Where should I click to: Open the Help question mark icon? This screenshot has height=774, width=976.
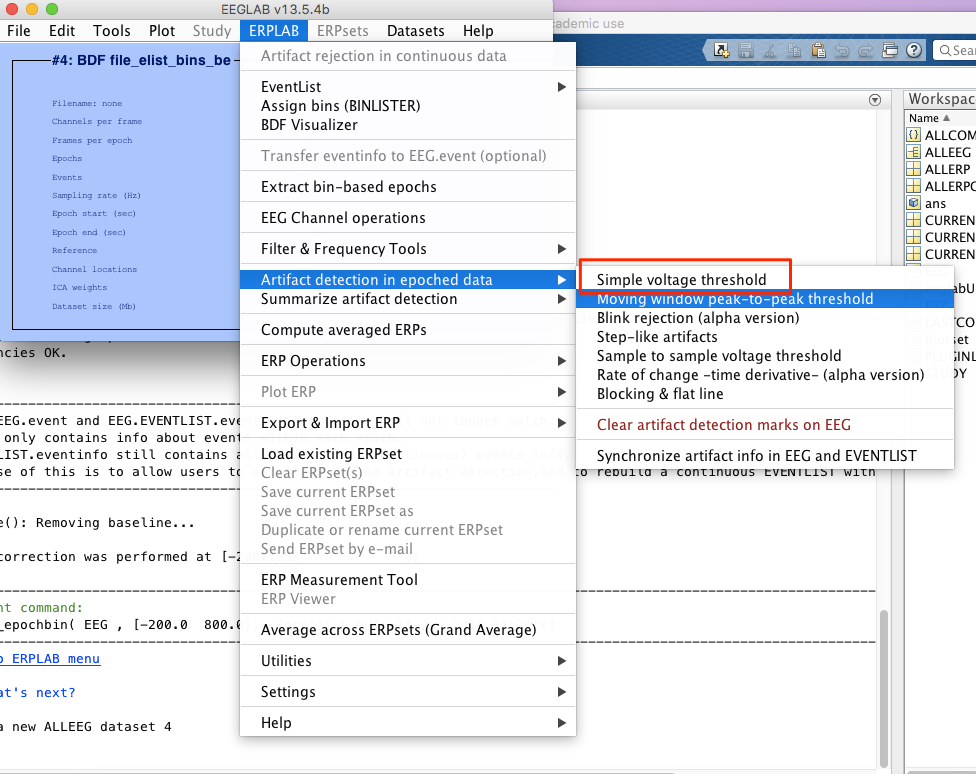pos(914,50)
